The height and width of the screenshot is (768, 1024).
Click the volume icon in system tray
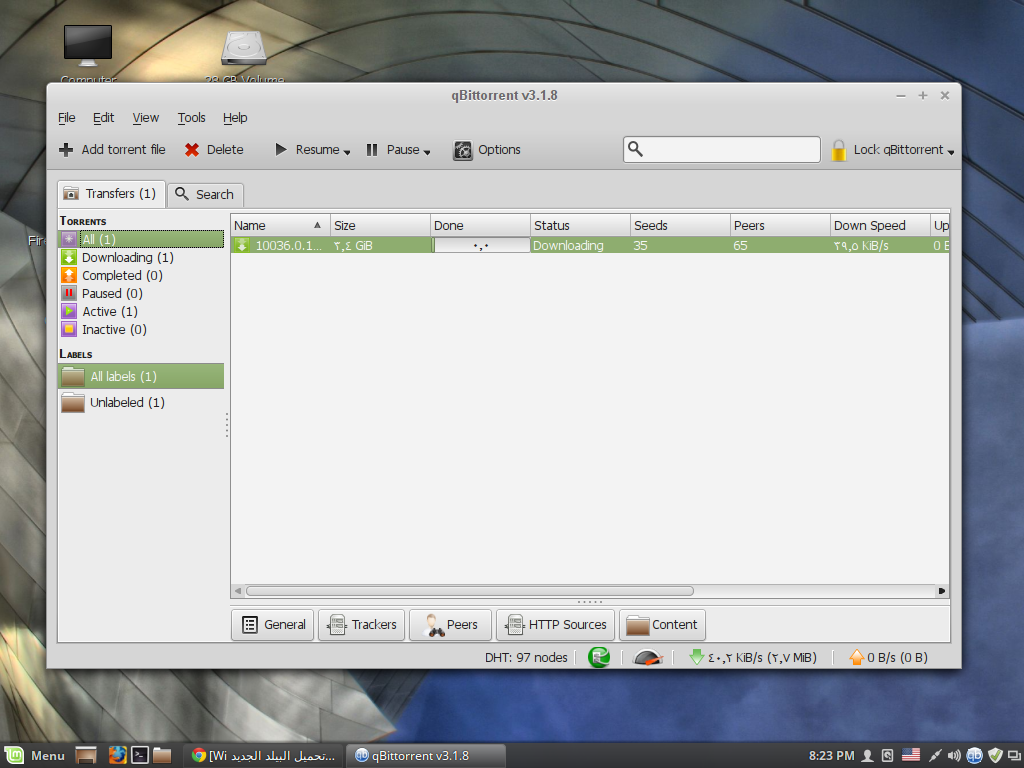(953, 756)
